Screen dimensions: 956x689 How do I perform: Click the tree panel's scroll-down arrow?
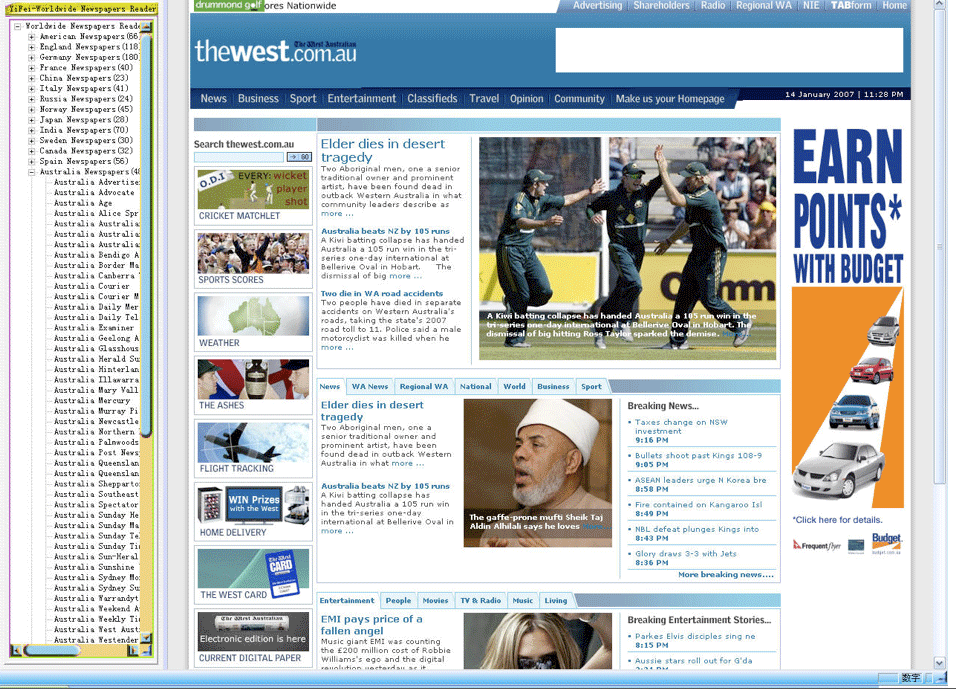tap(146, 638)
